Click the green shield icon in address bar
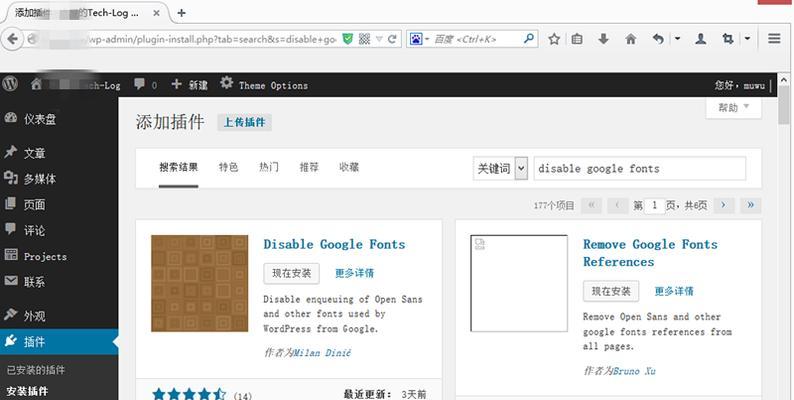The image size is (794, 400). click(347, 39)
